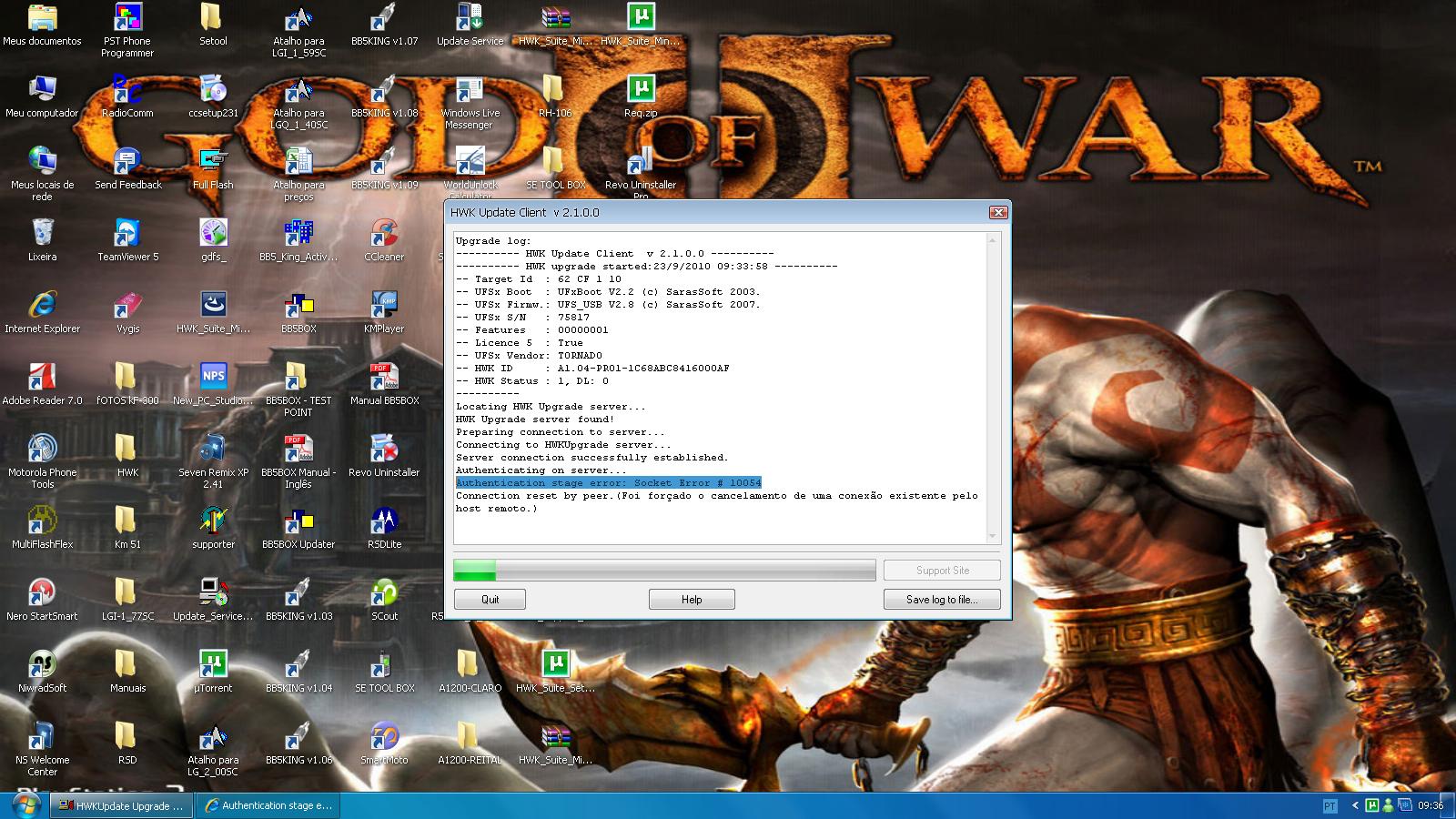Open ccsetup231 installer icon
The image size is (1456, 819).
tap(213, 96)
